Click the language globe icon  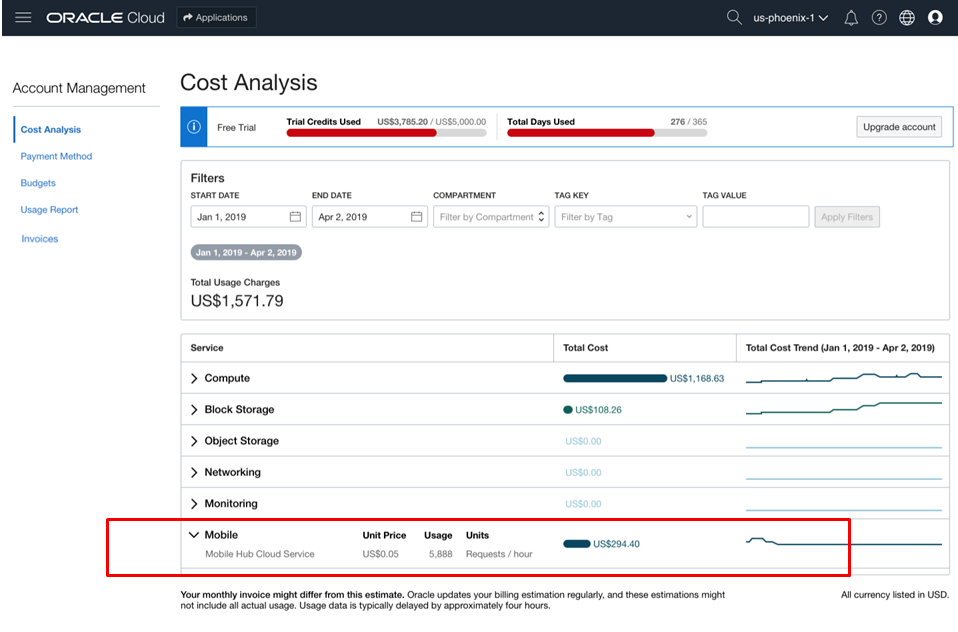coord(907,18)
